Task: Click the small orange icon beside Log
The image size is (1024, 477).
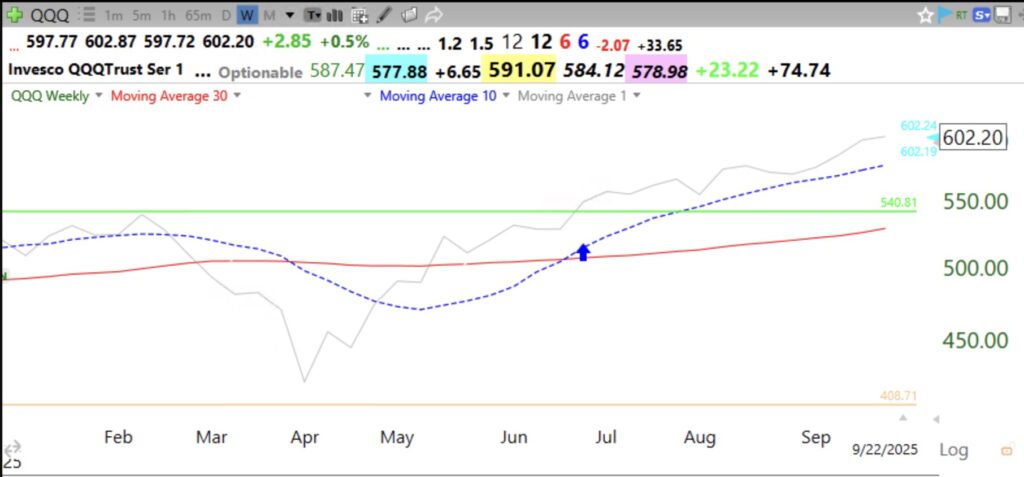Action: (1008, 450)
